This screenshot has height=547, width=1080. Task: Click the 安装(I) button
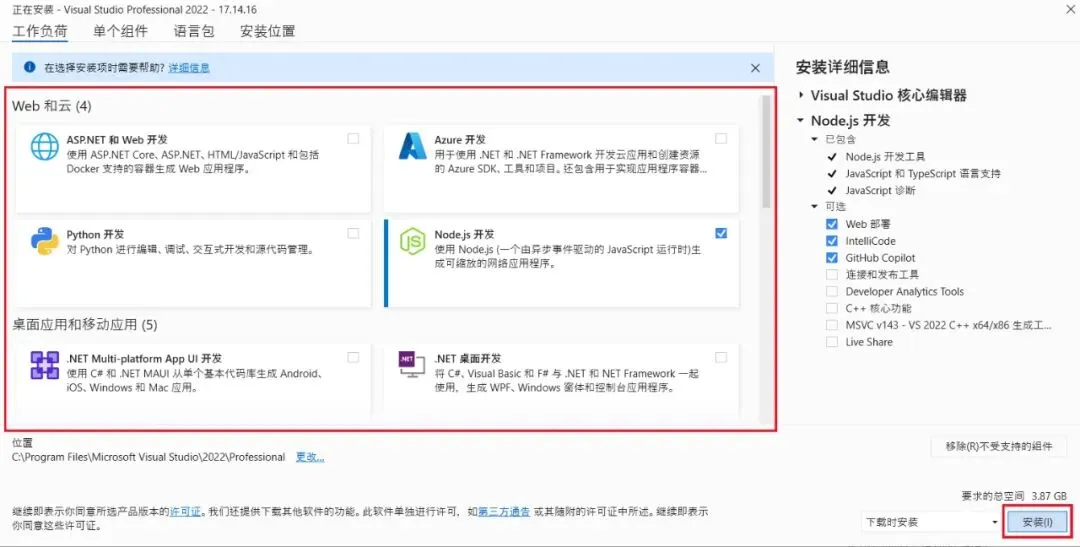coord(1037,522)
